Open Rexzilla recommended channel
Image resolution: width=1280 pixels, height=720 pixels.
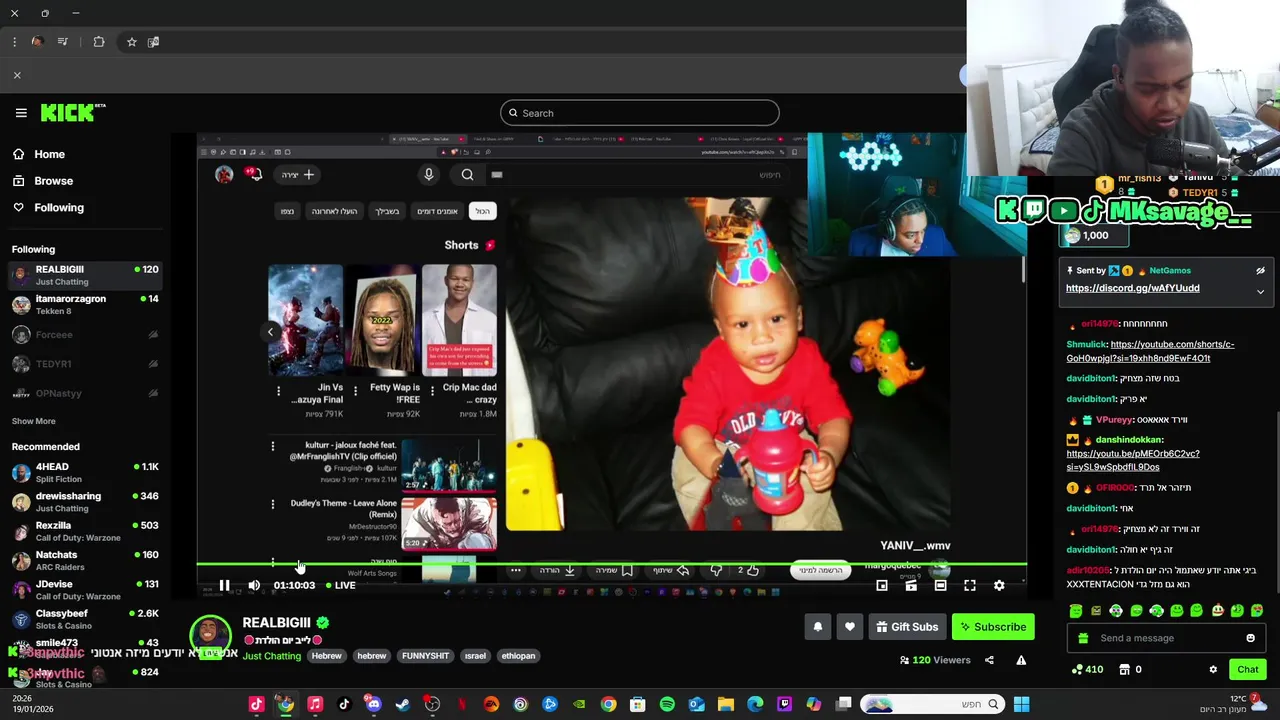click(x=85, y=531)
